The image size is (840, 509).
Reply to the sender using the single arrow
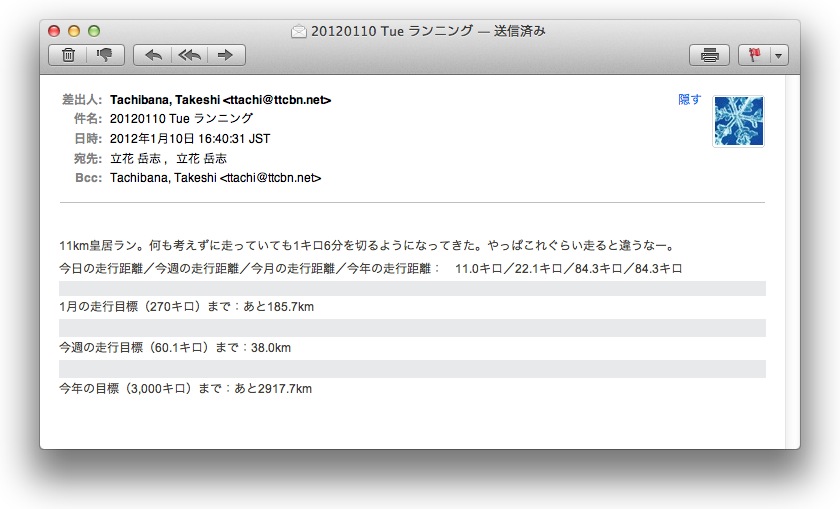pos(153,55)
